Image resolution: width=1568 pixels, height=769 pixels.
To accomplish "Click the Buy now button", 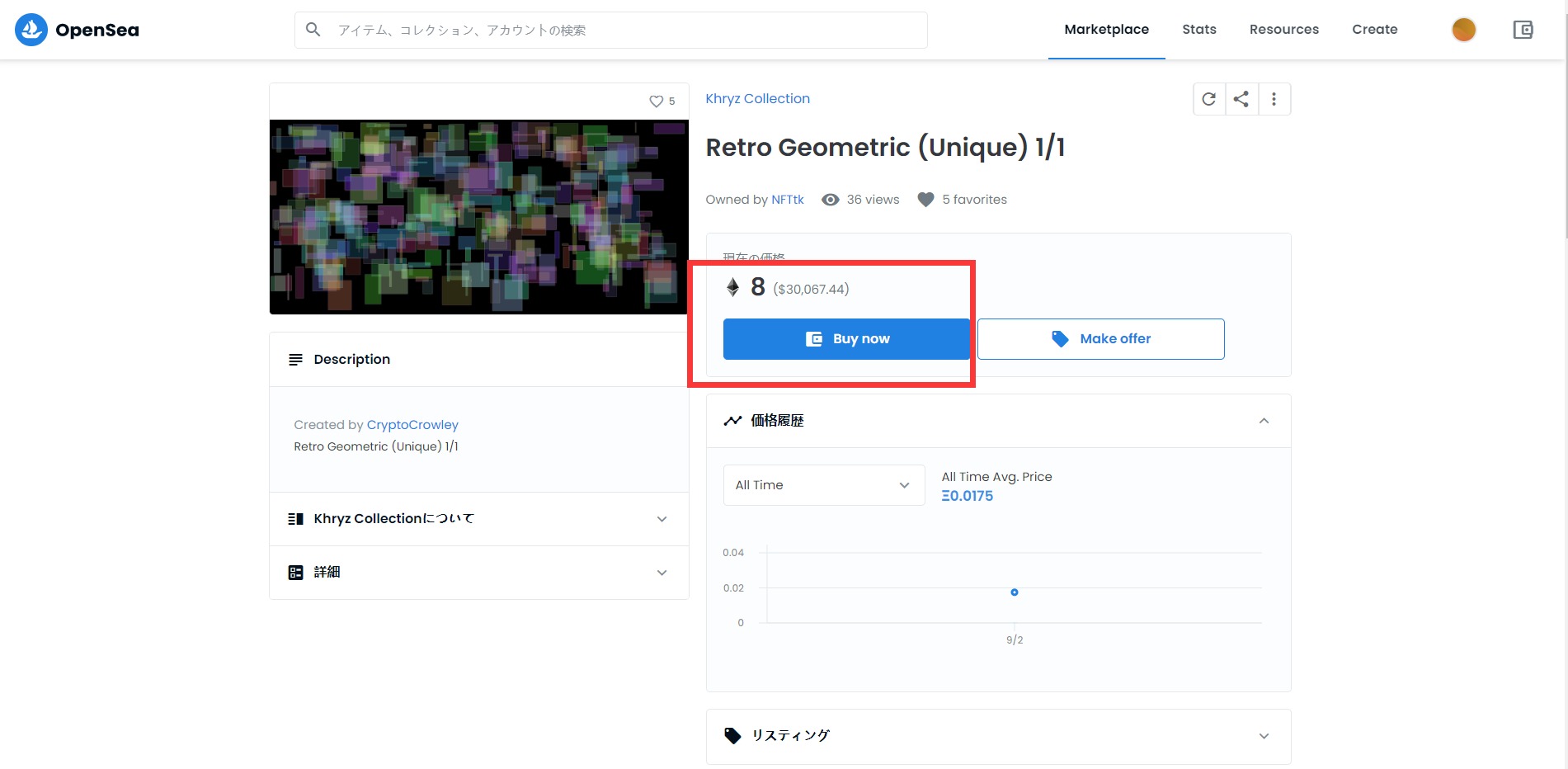I will (846, 339).
